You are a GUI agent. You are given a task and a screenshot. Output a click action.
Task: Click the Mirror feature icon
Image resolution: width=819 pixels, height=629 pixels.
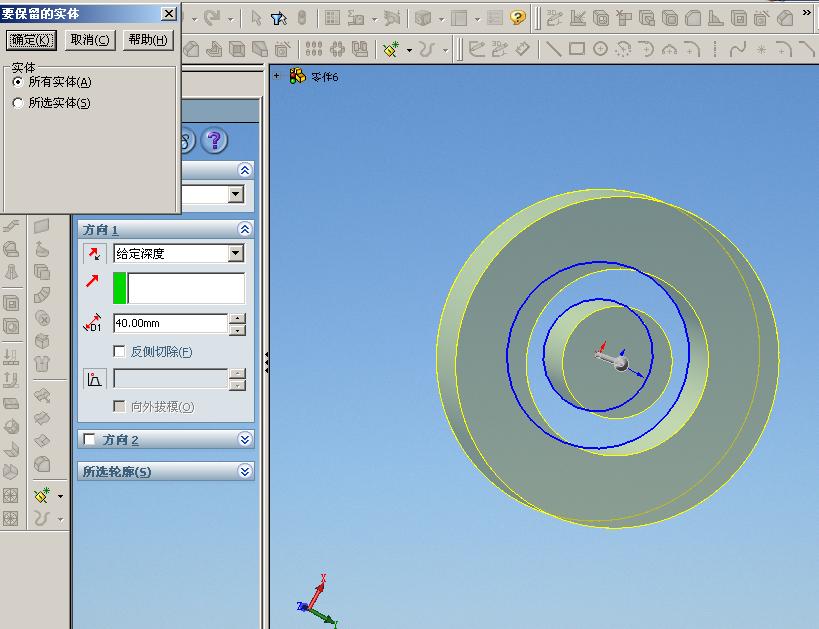click(x=360, y=49)
